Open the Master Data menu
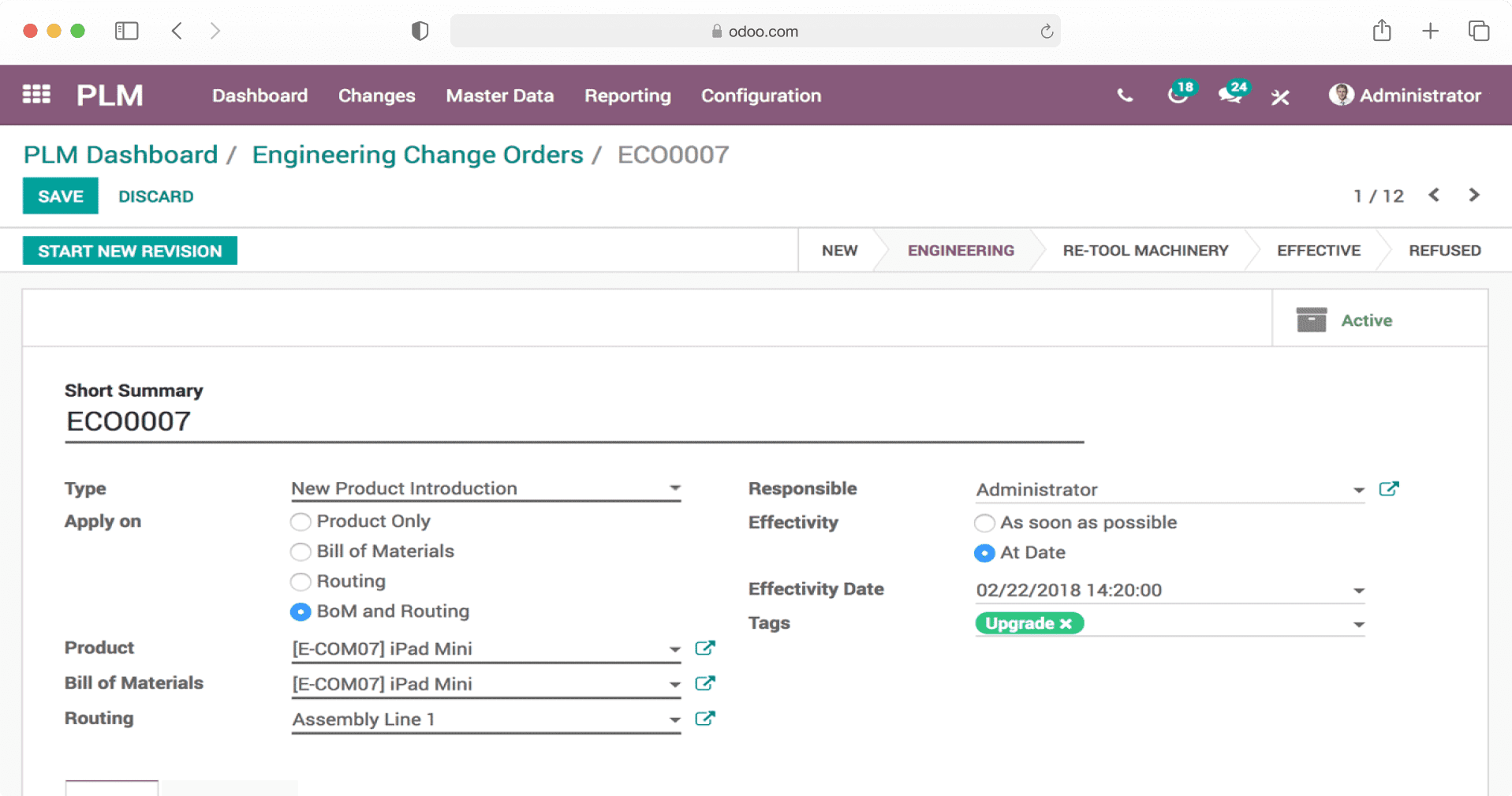 coord(499,95)
